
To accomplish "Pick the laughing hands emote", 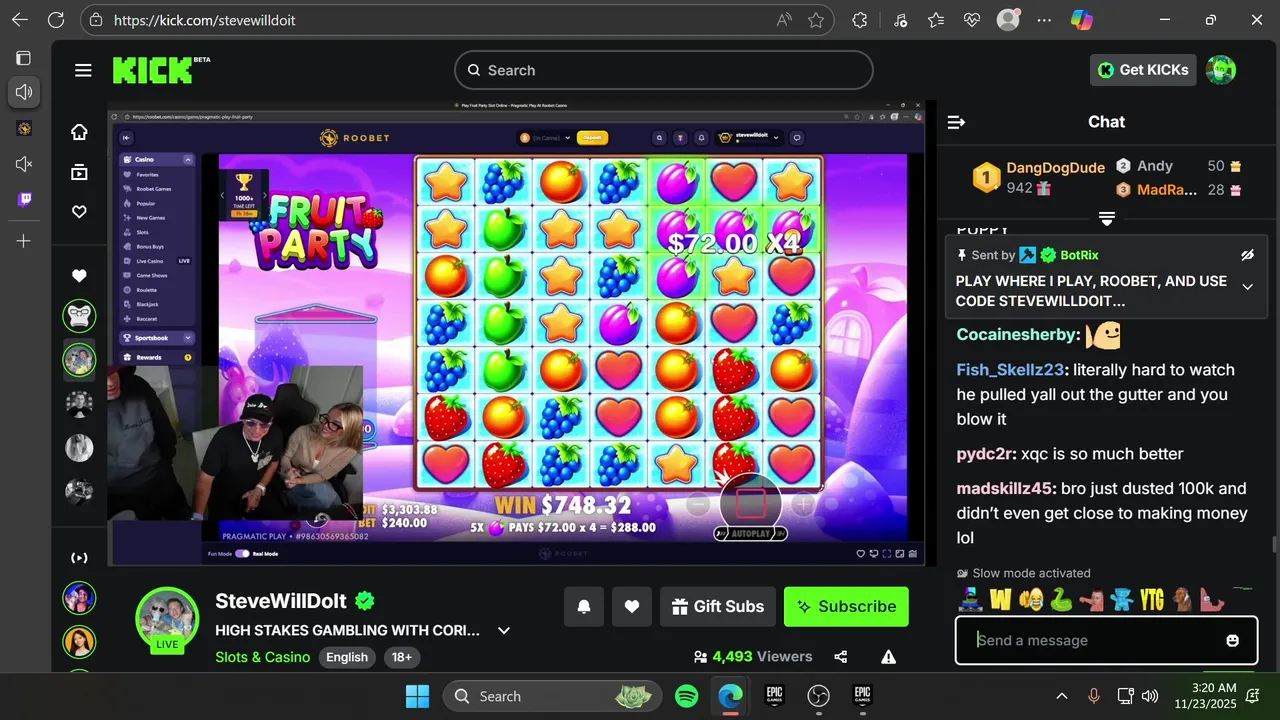I will (x=1031, y=600).
